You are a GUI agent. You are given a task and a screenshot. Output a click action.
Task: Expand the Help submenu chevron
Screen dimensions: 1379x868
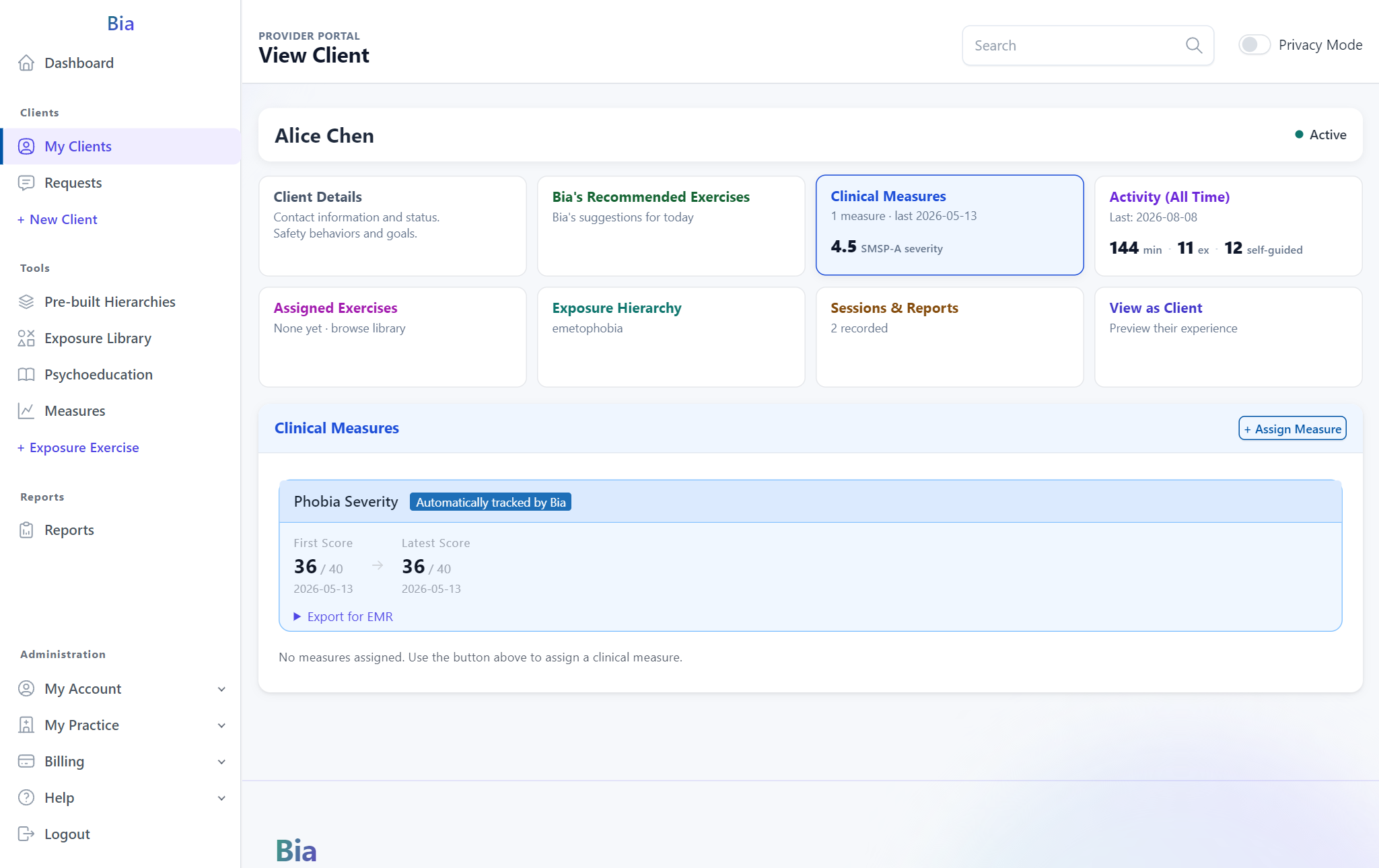(x=222, y=798)
